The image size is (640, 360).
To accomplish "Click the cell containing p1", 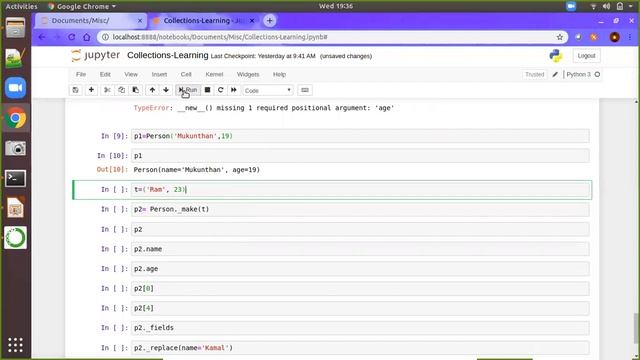I will (360, 156).
